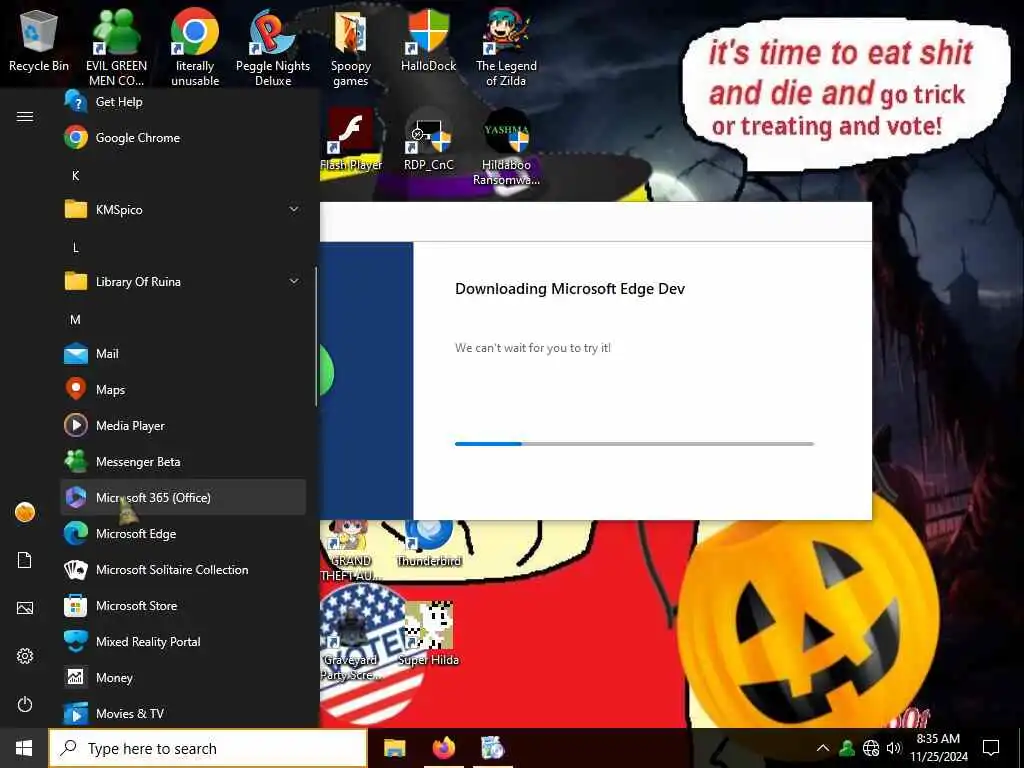Open clock showing 8:35 AM
1024x768 pixels.
[x=938, y=748]
